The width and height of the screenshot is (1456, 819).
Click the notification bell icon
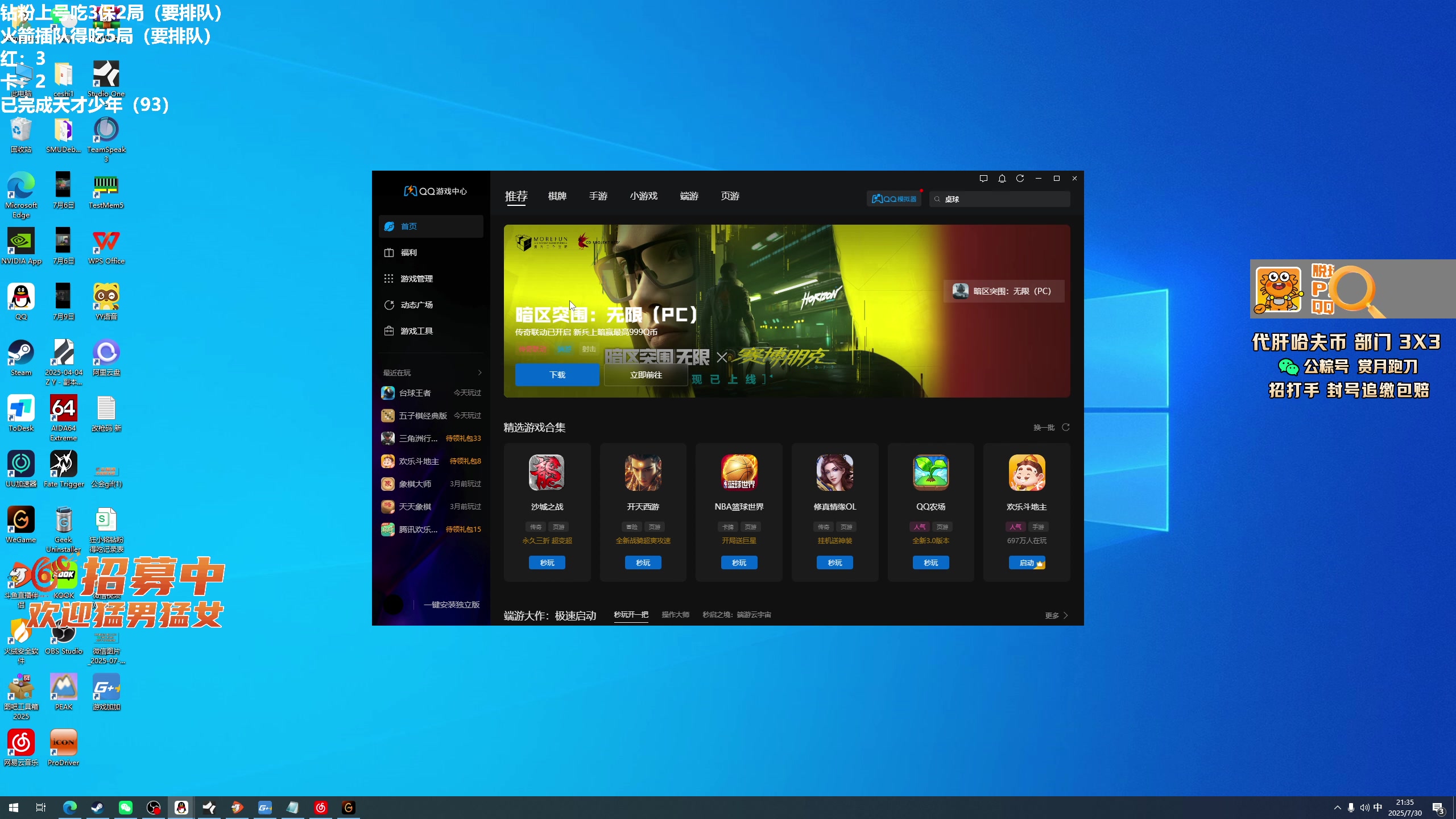[1002, 179]
